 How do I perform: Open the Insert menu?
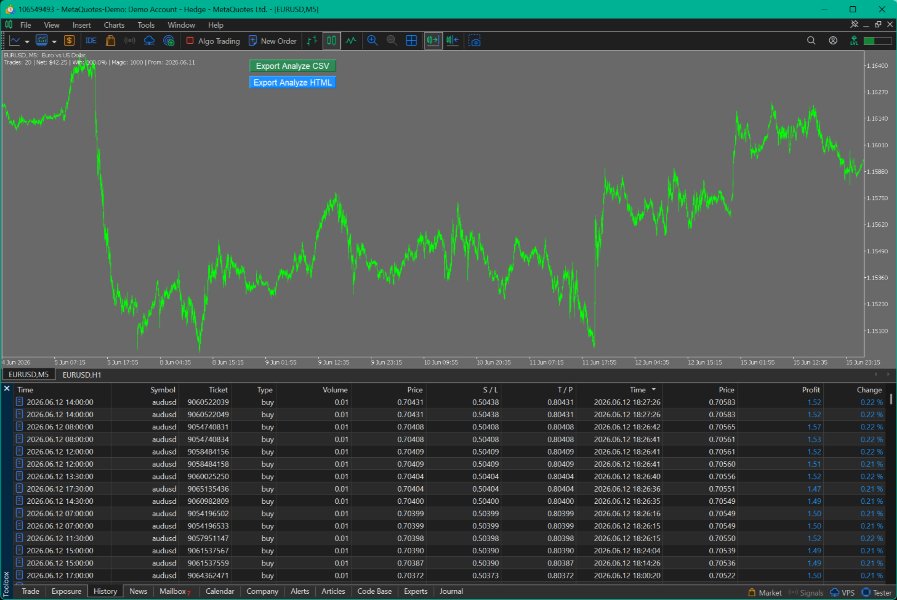81,25
